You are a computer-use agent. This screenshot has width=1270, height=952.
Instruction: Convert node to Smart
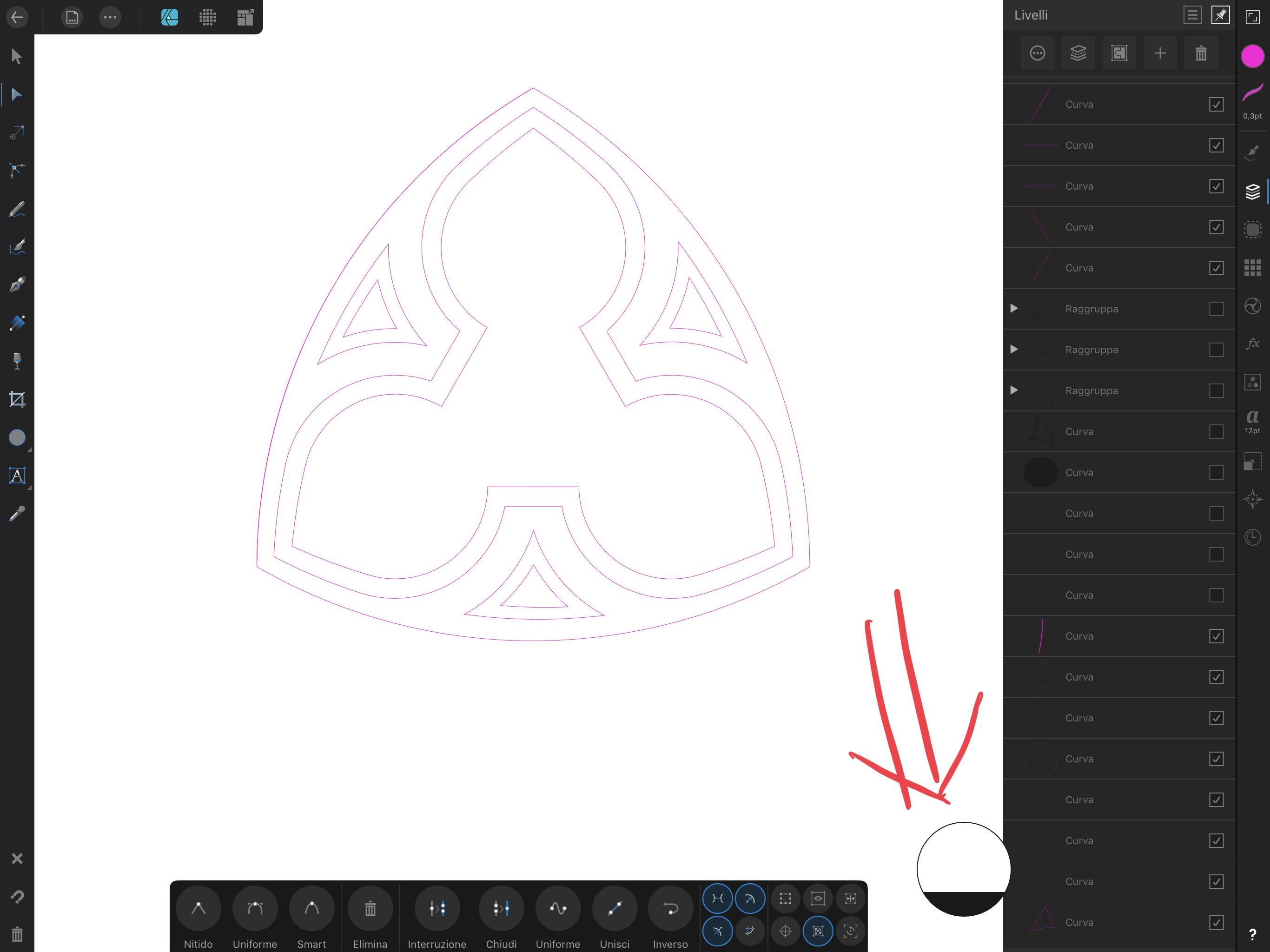coord(311,918)
